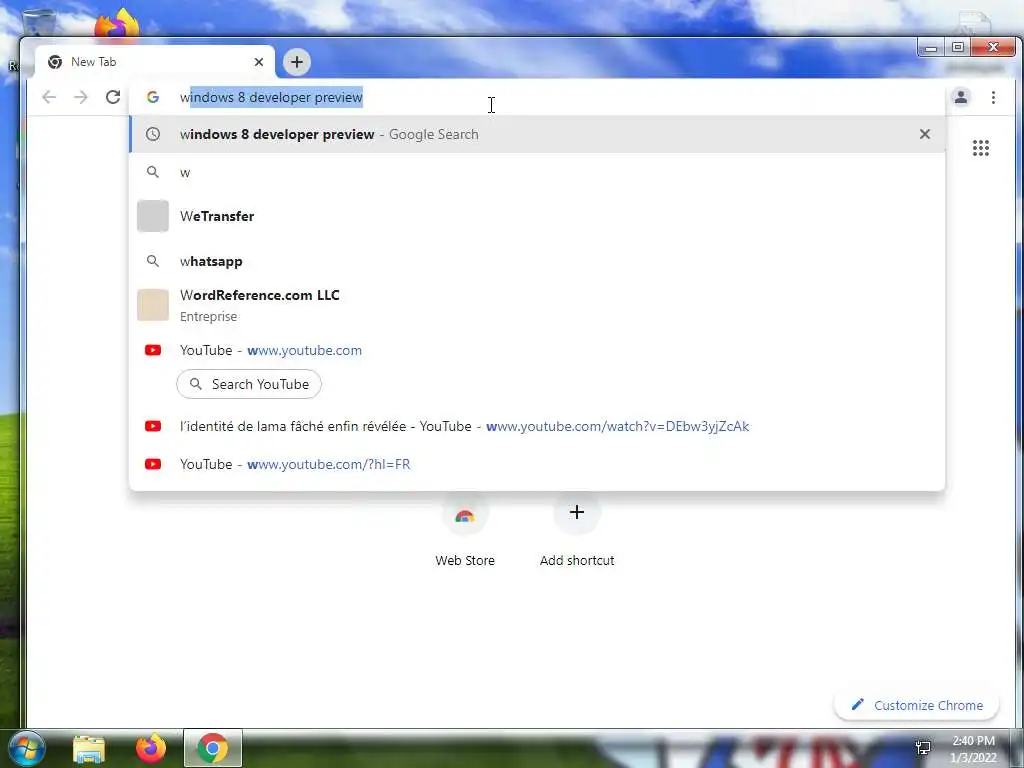Open the Chrome profile avatar menu
This screenshot has height=768, width=1024.
pyautogui.click(x=961, y=97)
